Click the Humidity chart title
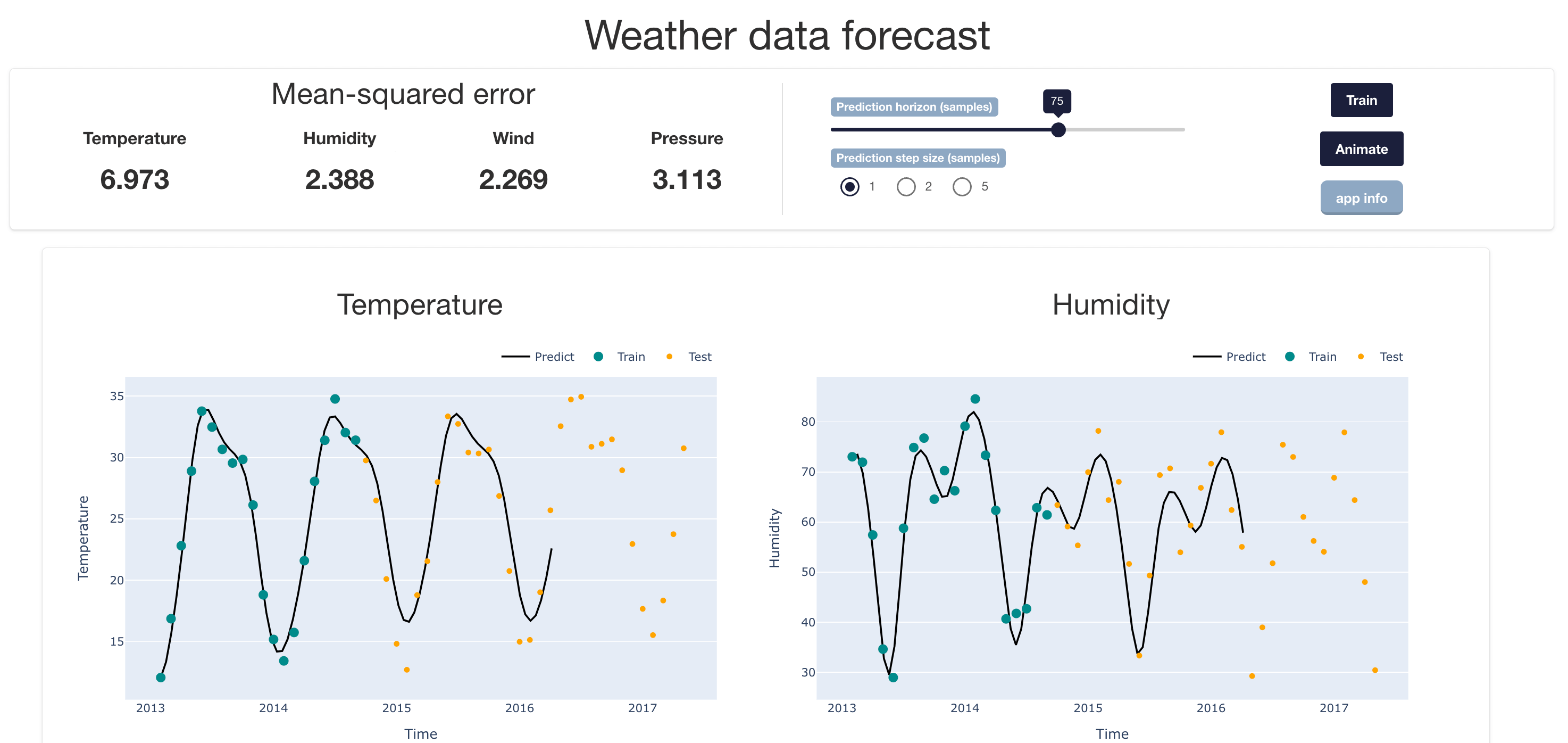 tap(1111, 304)
